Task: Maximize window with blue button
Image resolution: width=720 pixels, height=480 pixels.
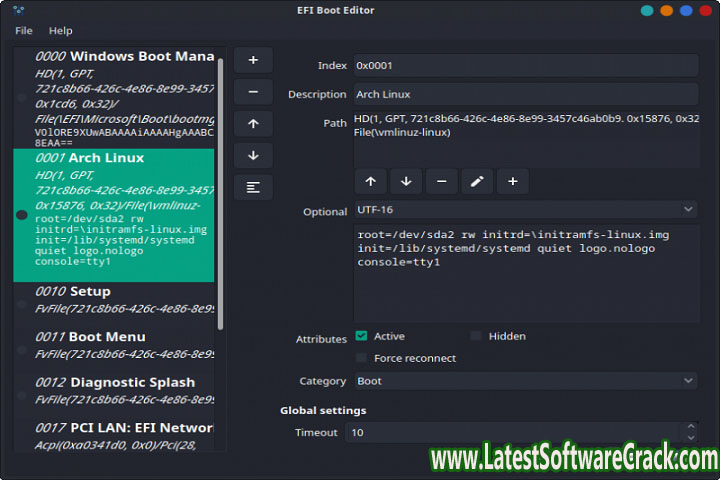Action: 686,11
